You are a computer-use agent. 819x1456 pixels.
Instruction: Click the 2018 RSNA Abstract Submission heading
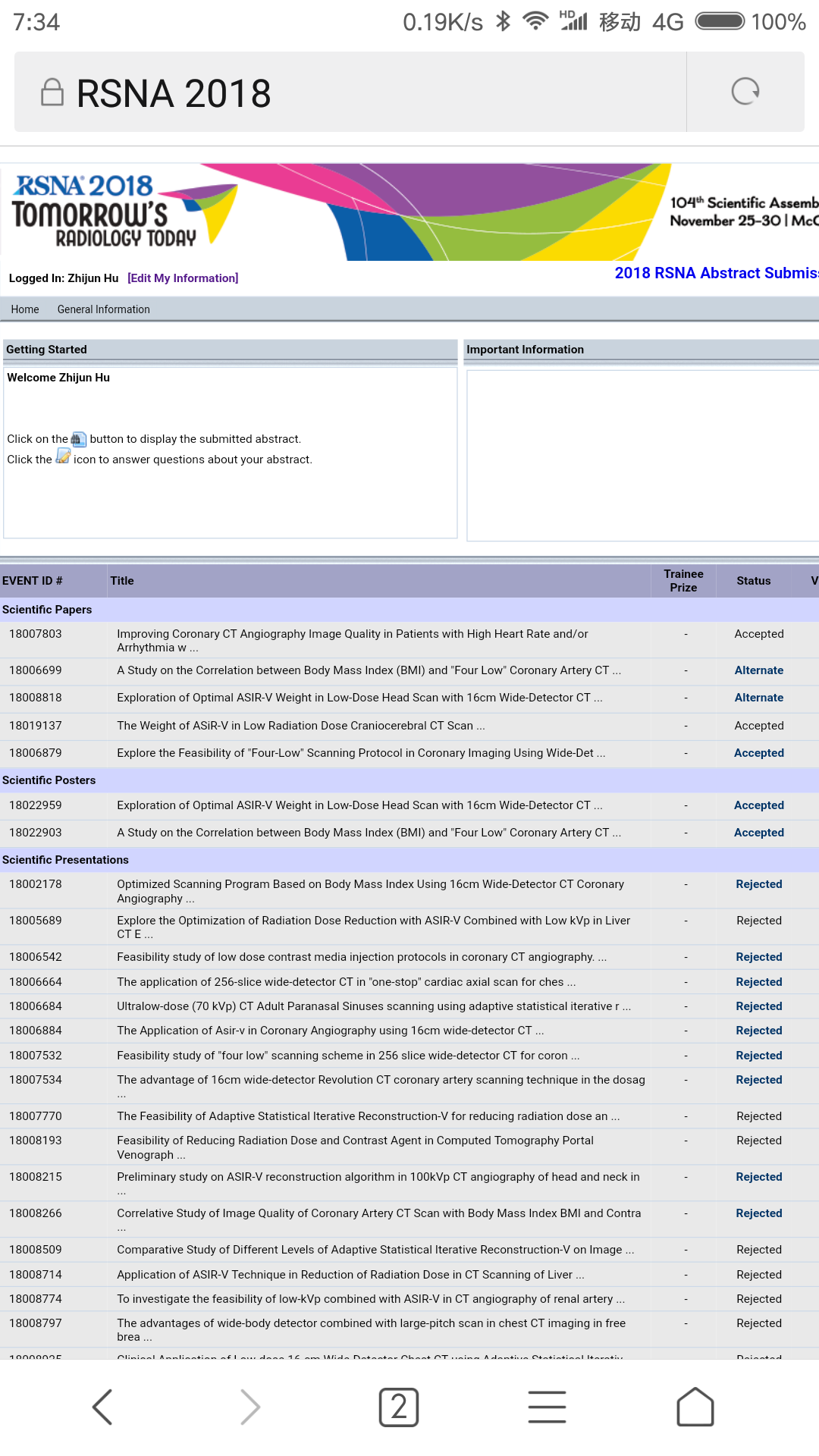tap(716, 273)
